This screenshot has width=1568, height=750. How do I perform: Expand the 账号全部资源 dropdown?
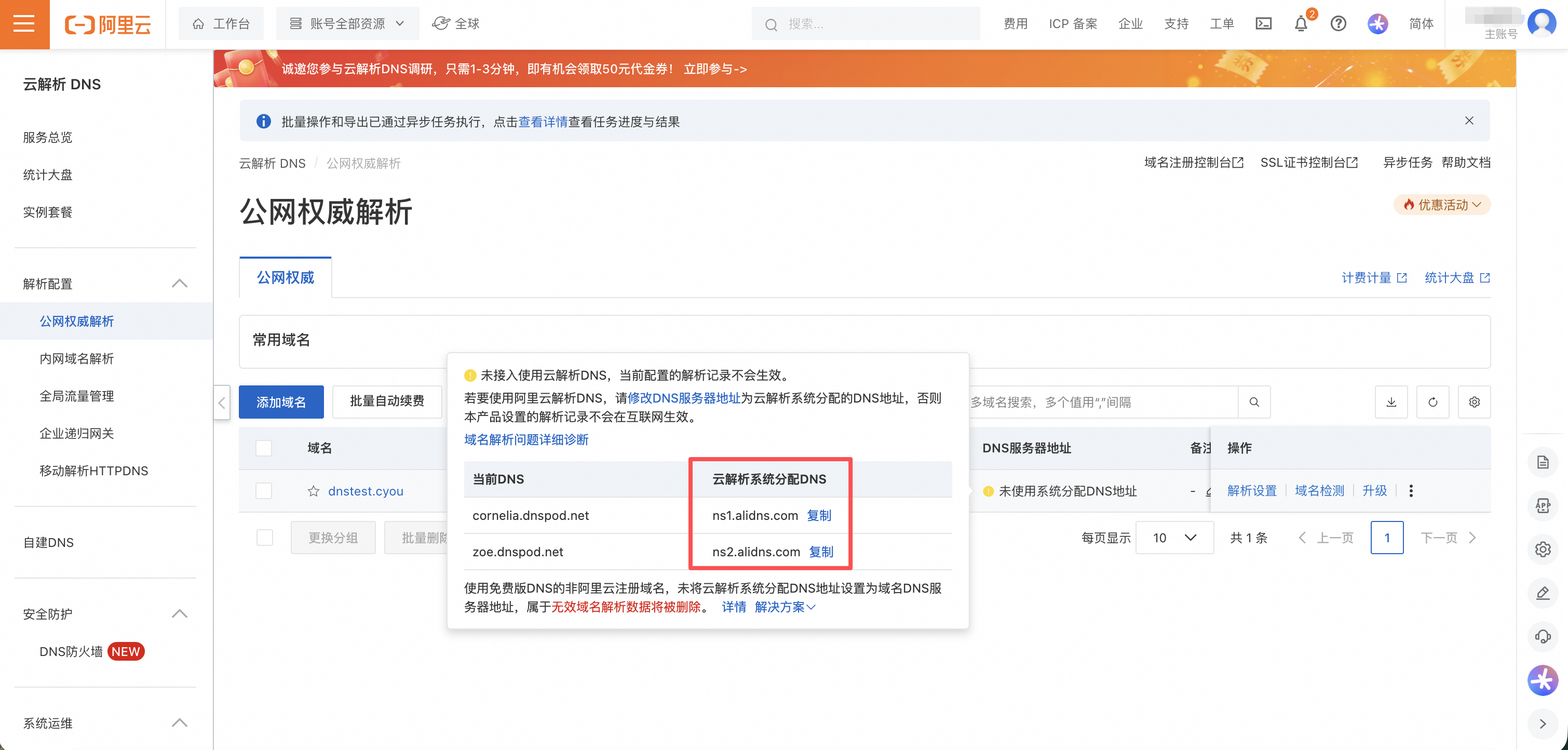point(347,24)
